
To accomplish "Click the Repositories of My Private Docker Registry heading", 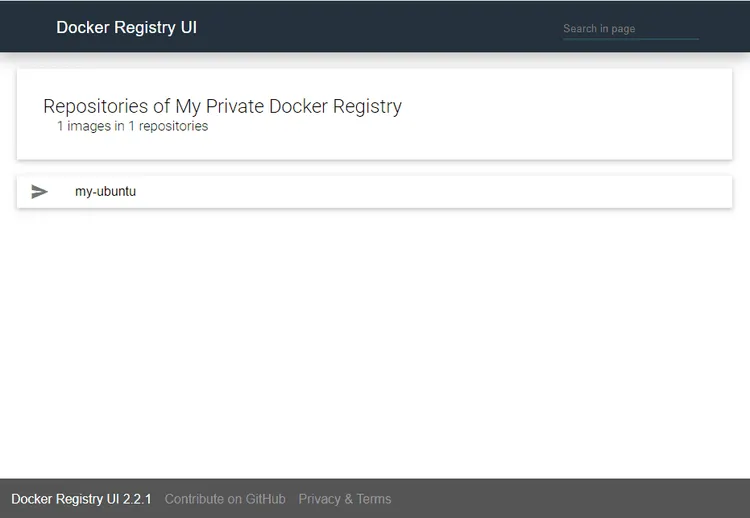I will pyautogui.click(x=222, y=106).
